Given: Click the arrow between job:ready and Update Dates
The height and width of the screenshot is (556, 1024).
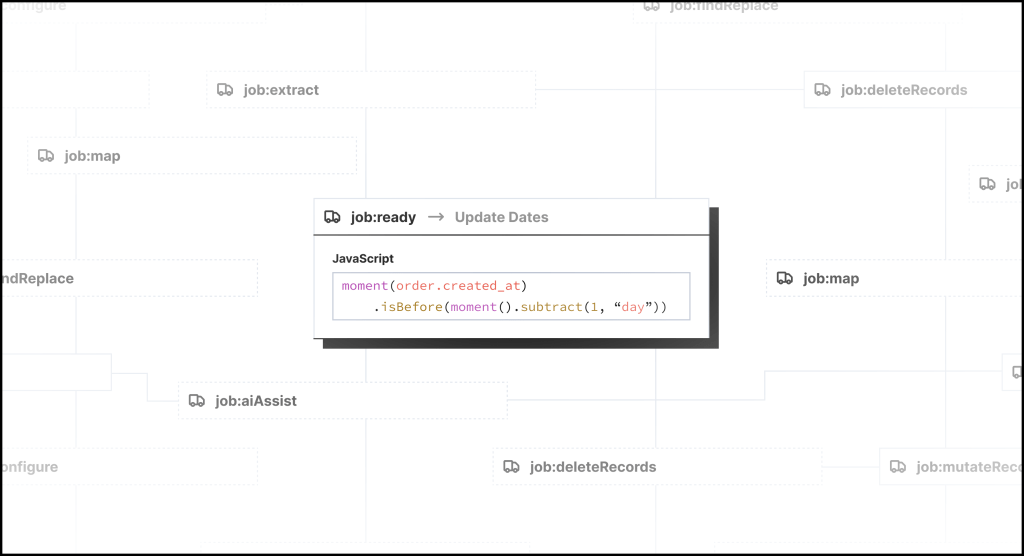Looking at the screenshot, I should [x=435, y=217].
